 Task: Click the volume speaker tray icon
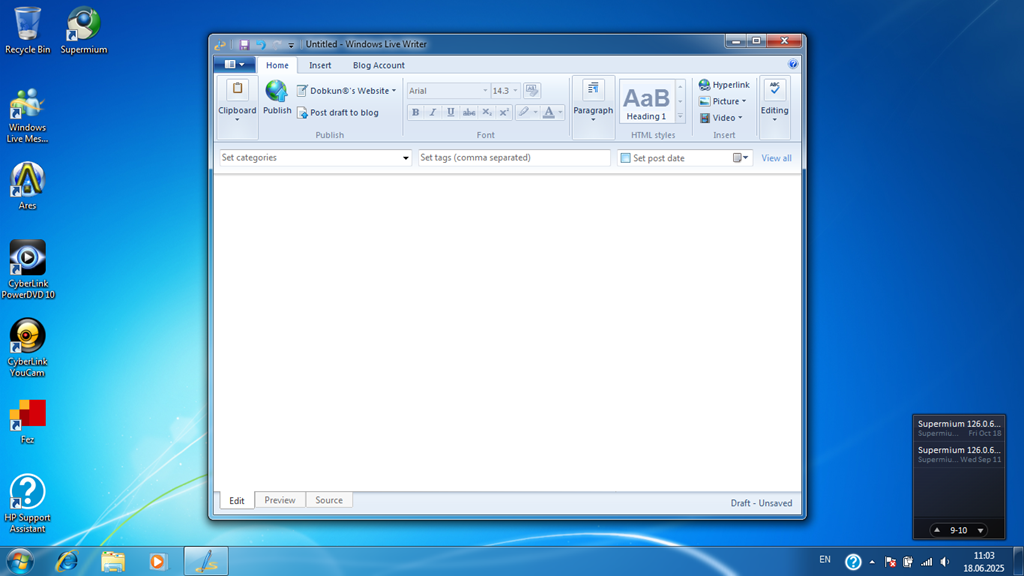click(x=945, y=562)
